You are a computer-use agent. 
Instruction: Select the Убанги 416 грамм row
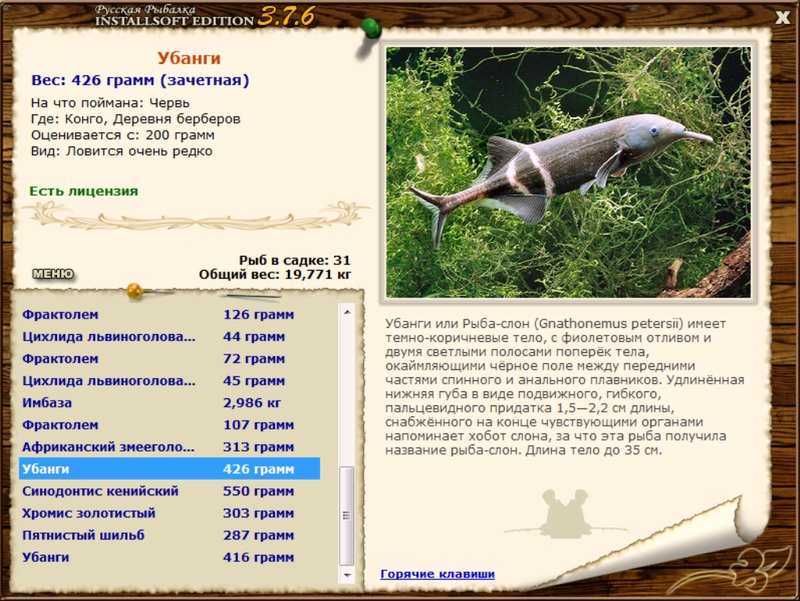[169, 557]
